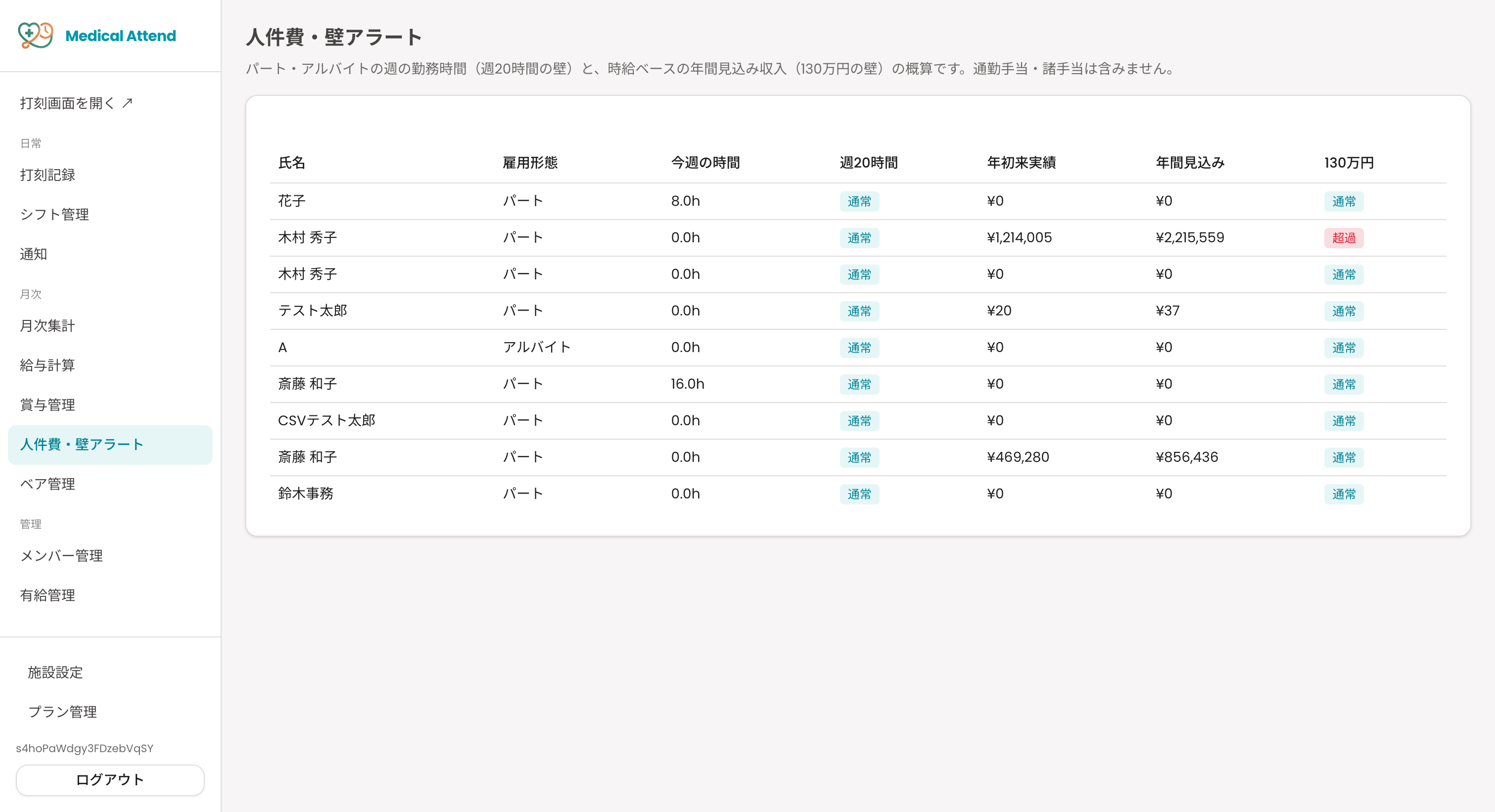Click the 16.0h weekly hours value
Screen dimensions: 1495x812
(x=688, y=384)
